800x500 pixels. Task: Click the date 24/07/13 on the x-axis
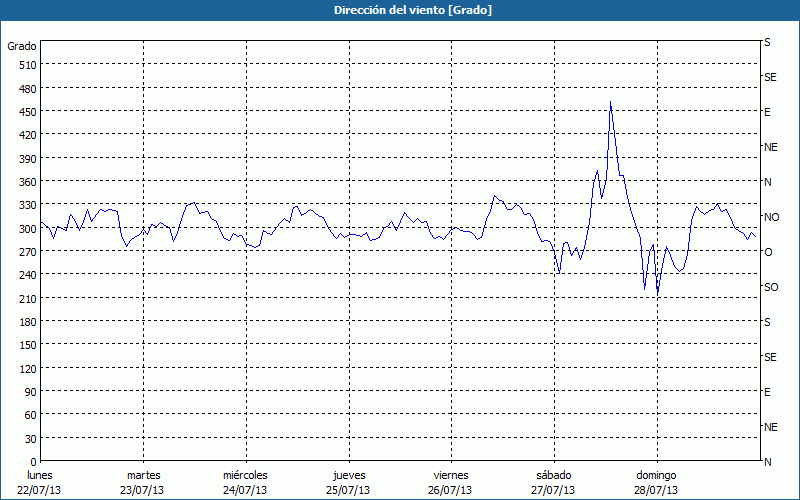point(245,490)
